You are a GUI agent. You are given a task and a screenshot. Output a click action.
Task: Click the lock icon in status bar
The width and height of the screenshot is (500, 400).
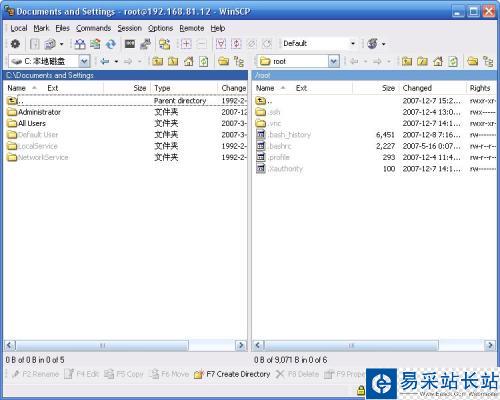(361, 390)
